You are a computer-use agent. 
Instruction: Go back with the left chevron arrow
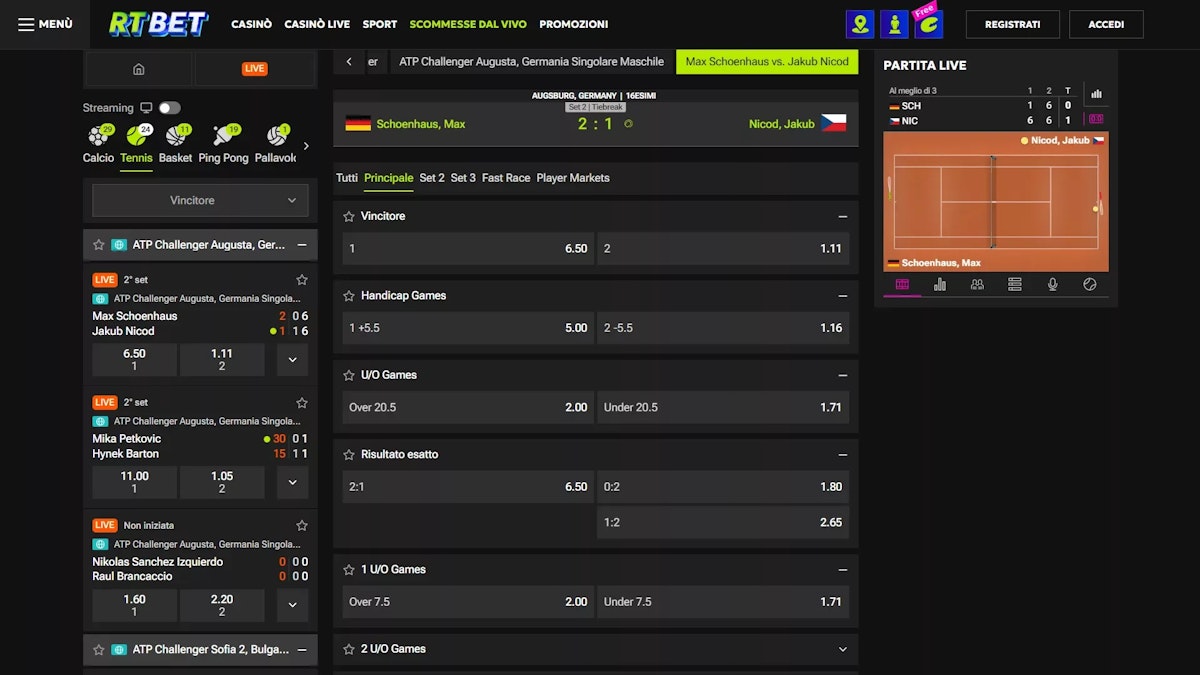pos(349,62)
